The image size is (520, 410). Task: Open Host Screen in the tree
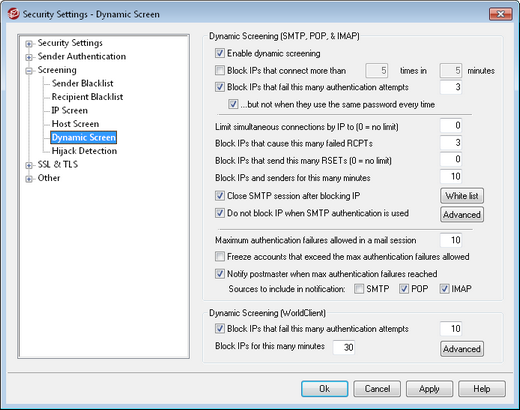click(x=75, y=124)
